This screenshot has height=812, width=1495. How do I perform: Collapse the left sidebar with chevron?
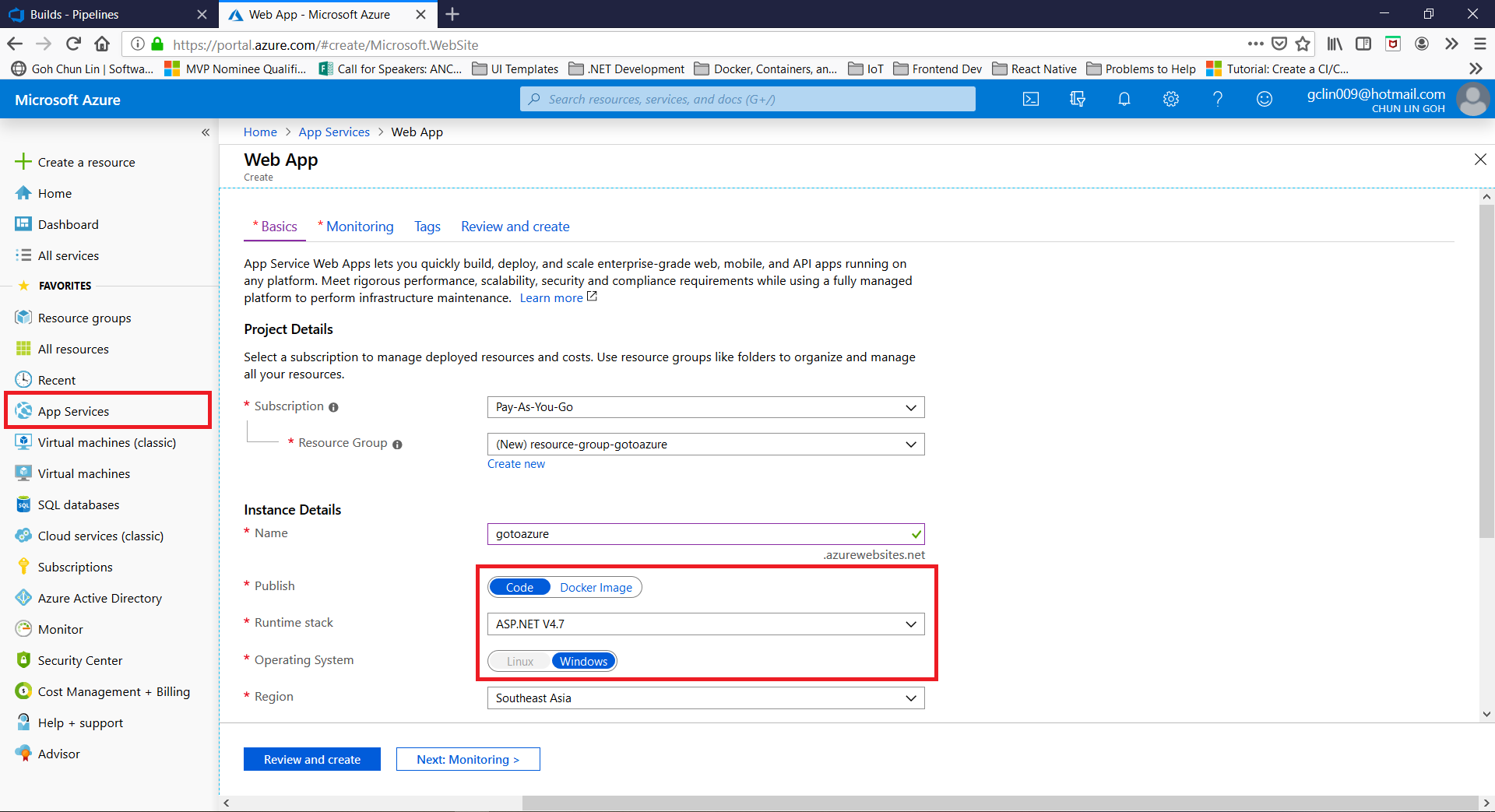(x=206, y=132)
